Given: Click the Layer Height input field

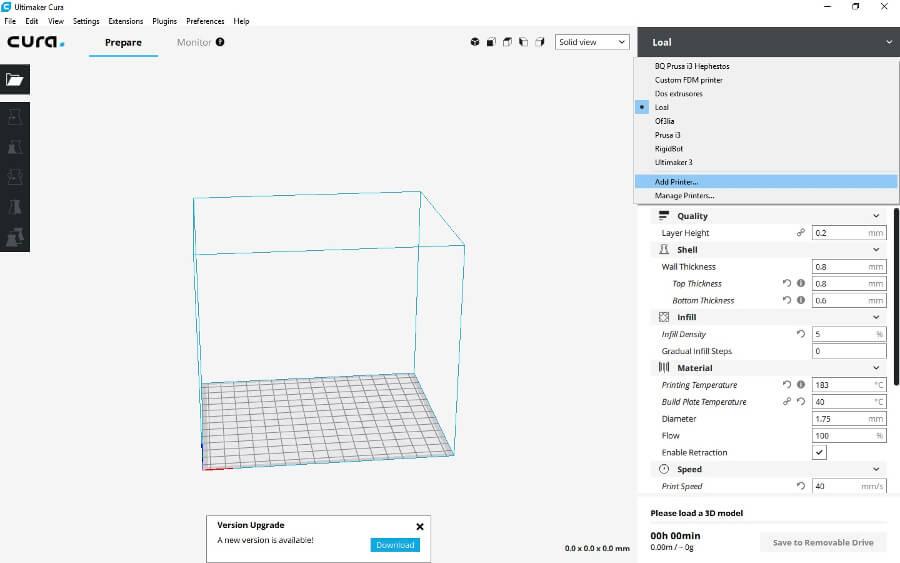Looking at the screenshot, I should (x=849, y=233).
